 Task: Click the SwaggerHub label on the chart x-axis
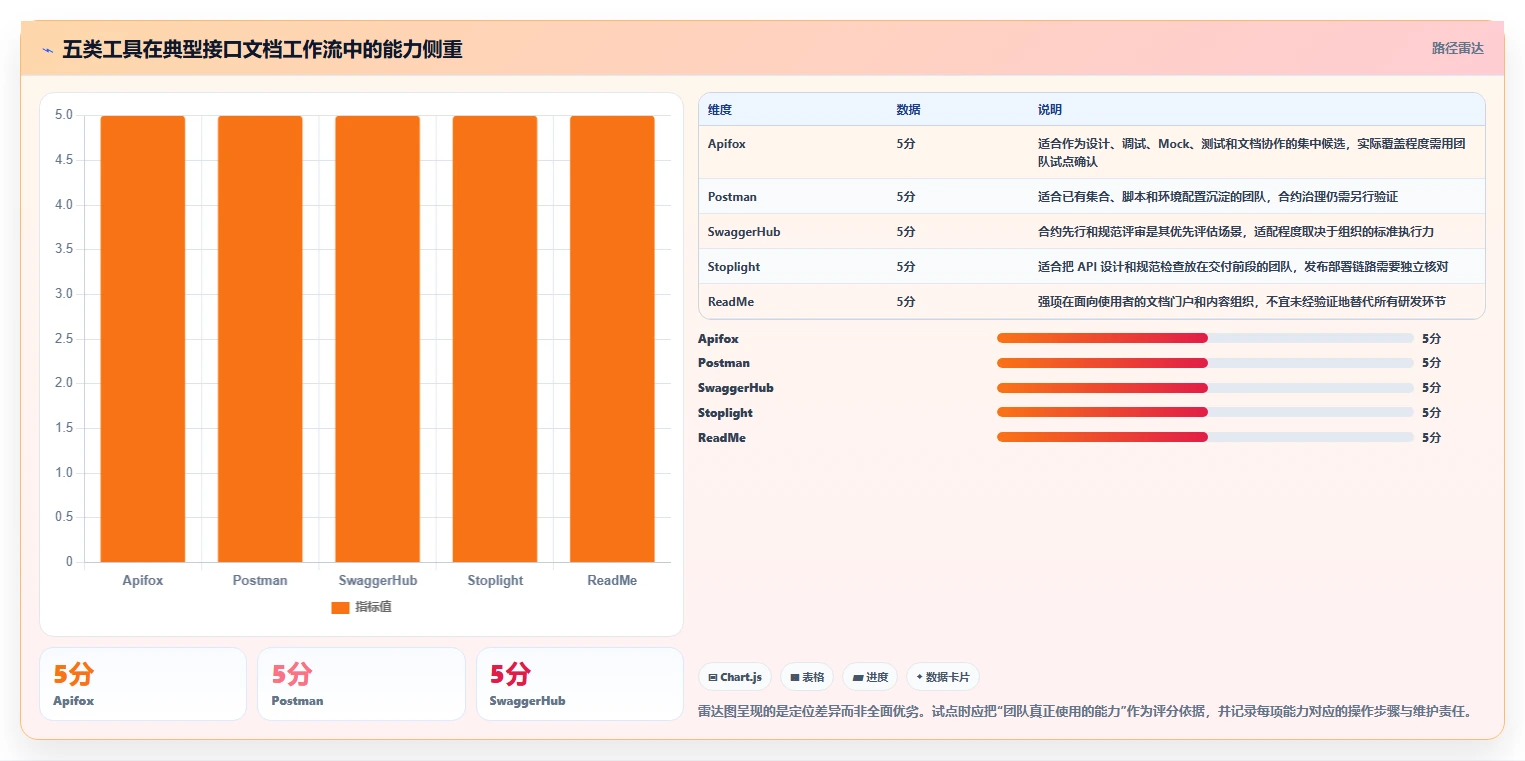(378, 581)
